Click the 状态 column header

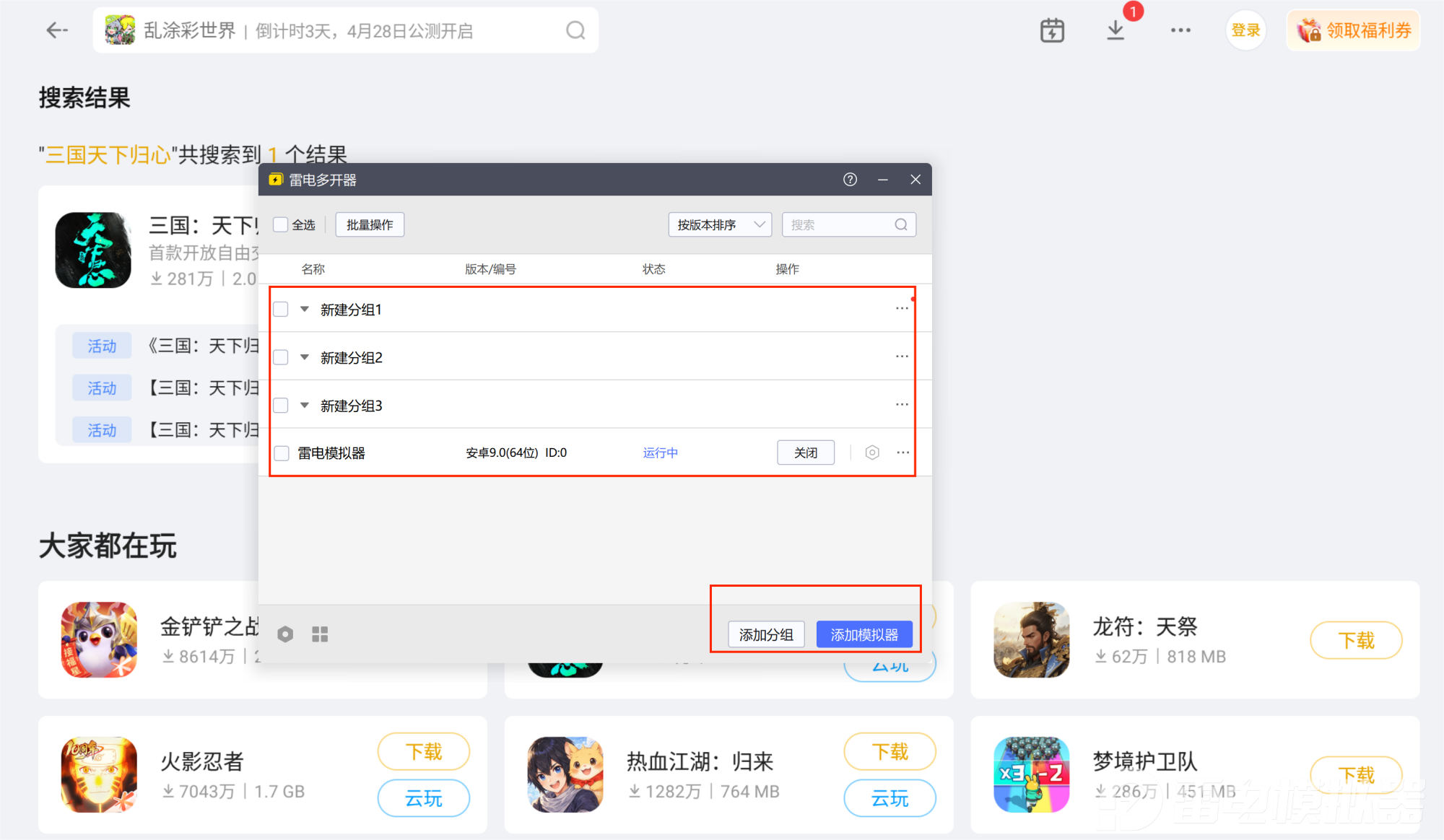click(x=653, y=269)
